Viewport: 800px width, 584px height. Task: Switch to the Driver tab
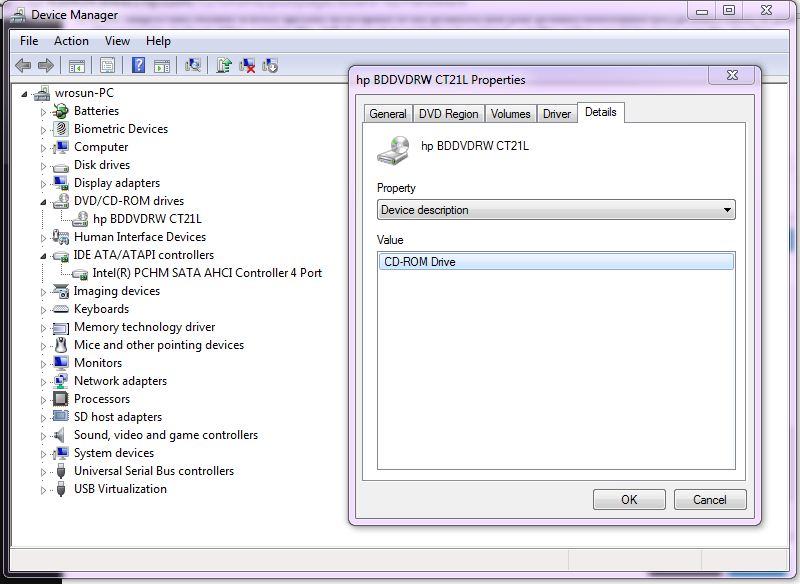click(x=557, y=114)
